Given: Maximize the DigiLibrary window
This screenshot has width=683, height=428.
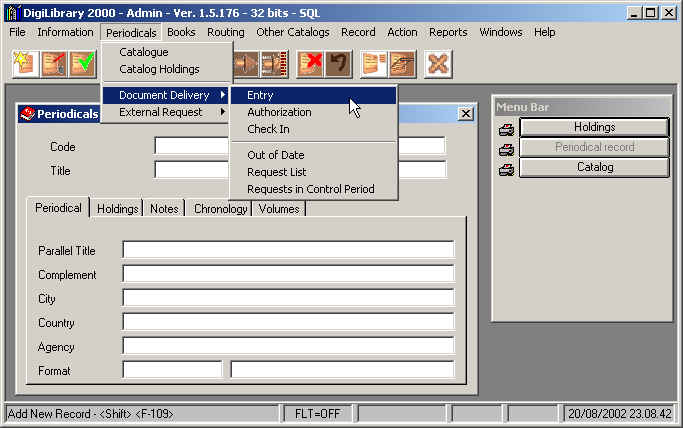Looking at the screenshot, I should click(x=650, y=13).
